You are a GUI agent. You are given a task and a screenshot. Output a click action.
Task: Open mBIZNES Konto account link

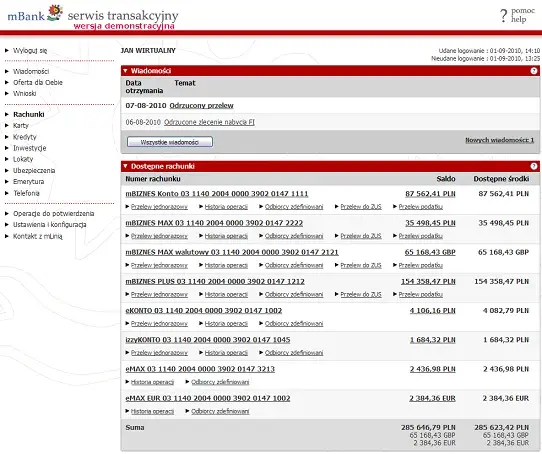(217, 194)
